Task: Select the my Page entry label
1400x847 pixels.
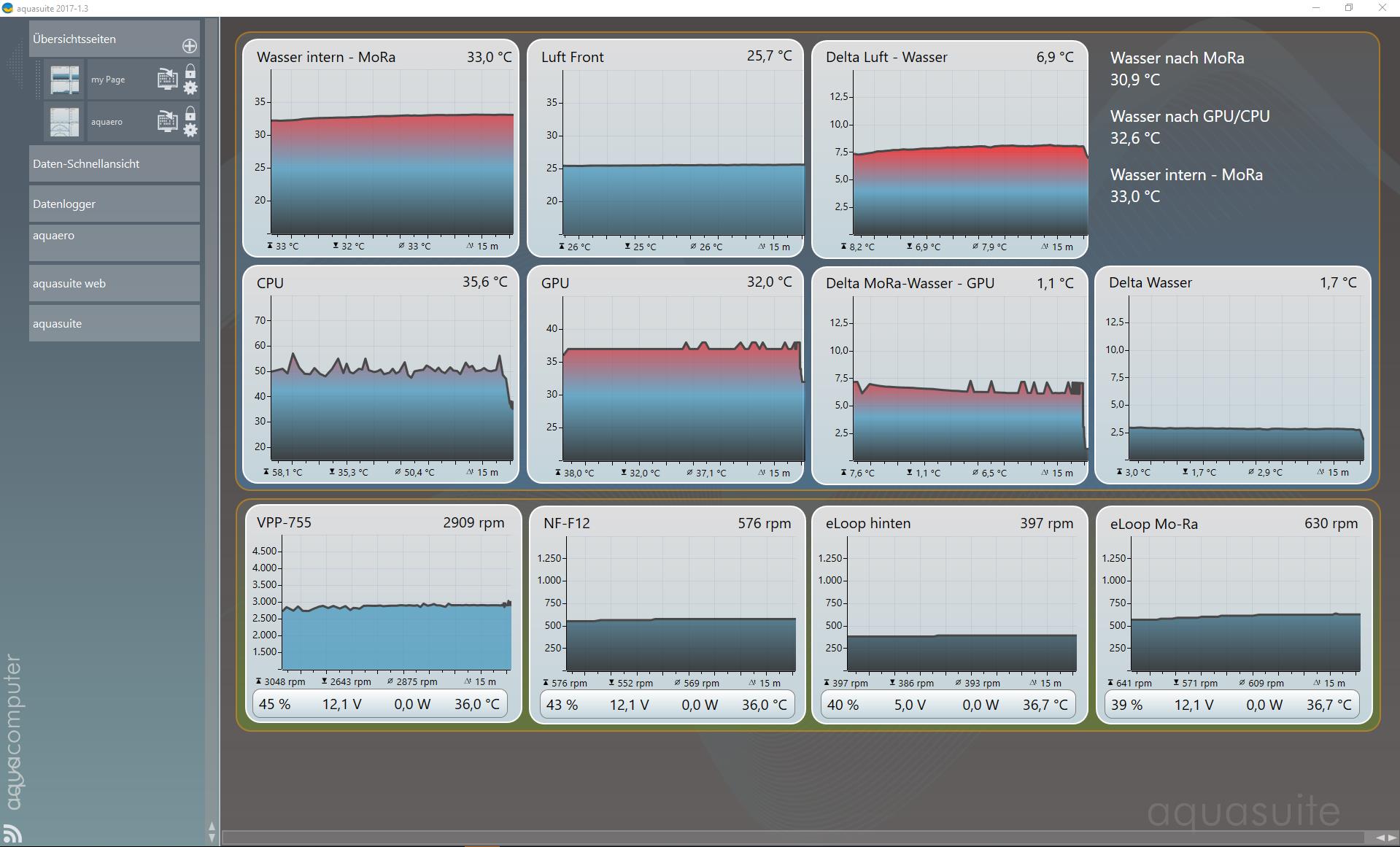Action: tap(108, 80)
